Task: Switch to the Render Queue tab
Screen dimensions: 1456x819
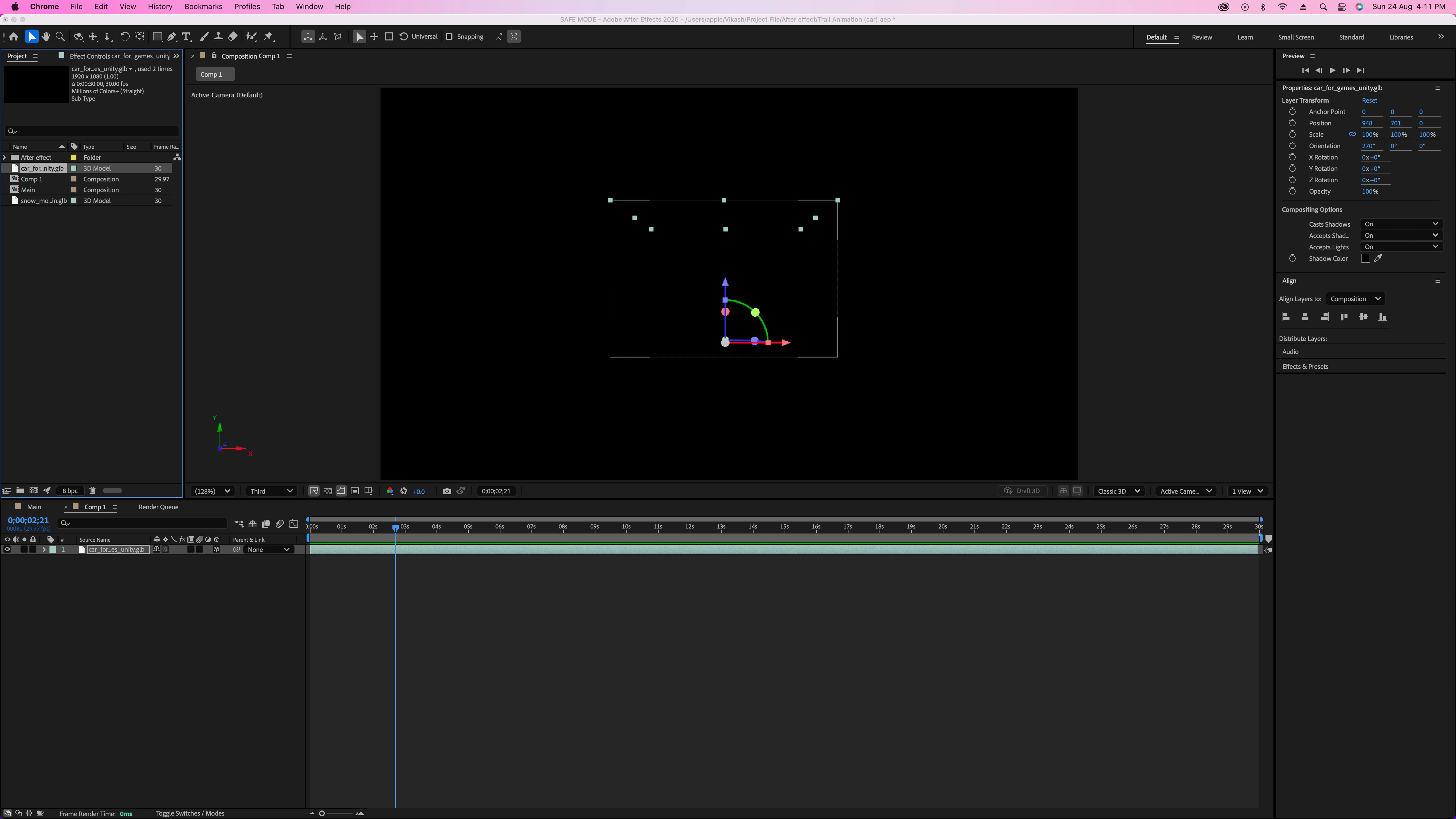Action: pyautogui.click(x=158, y=507)
